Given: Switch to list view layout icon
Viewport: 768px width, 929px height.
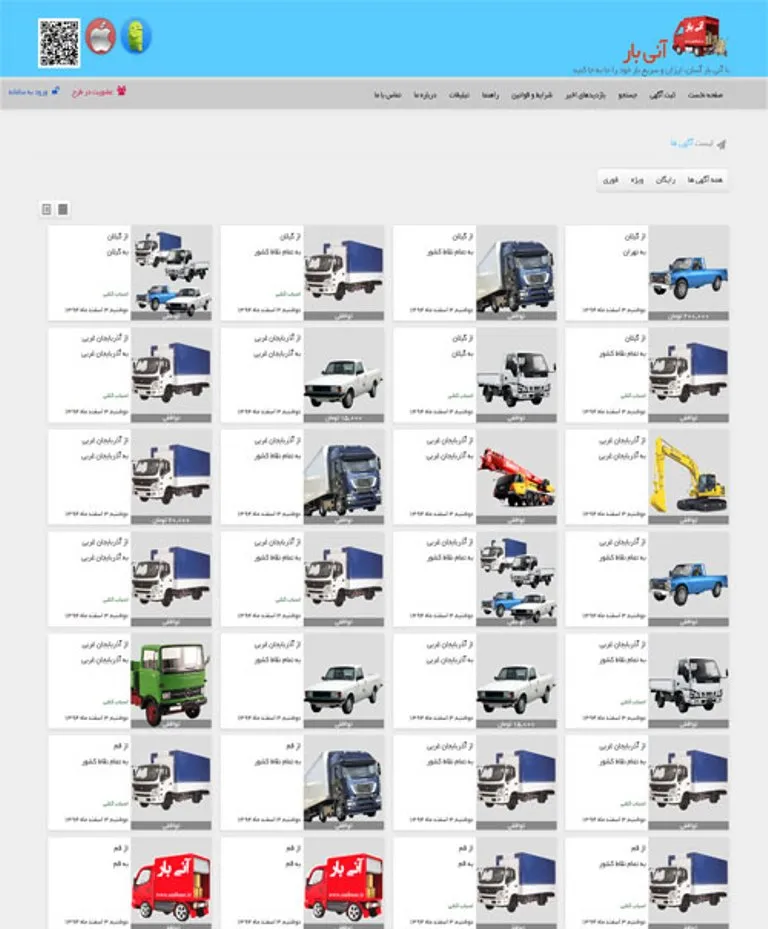Looking at the screenshot, I should (46, 209).
